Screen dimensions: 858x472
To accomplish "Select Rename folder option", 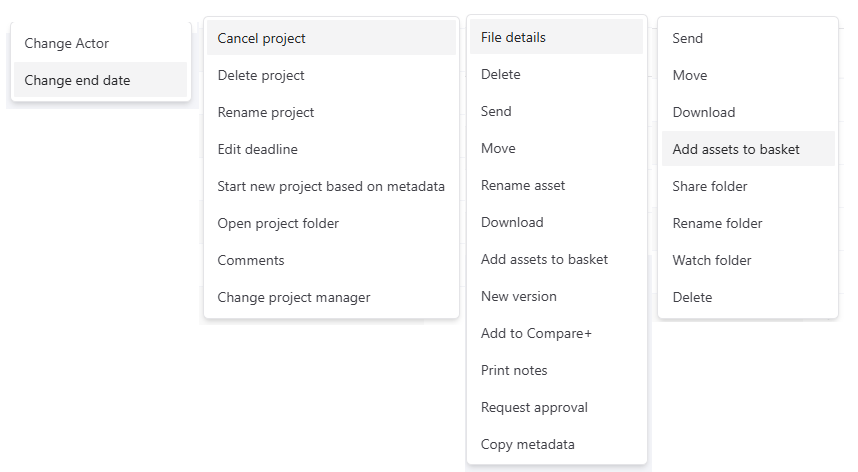I will point(717,223).
